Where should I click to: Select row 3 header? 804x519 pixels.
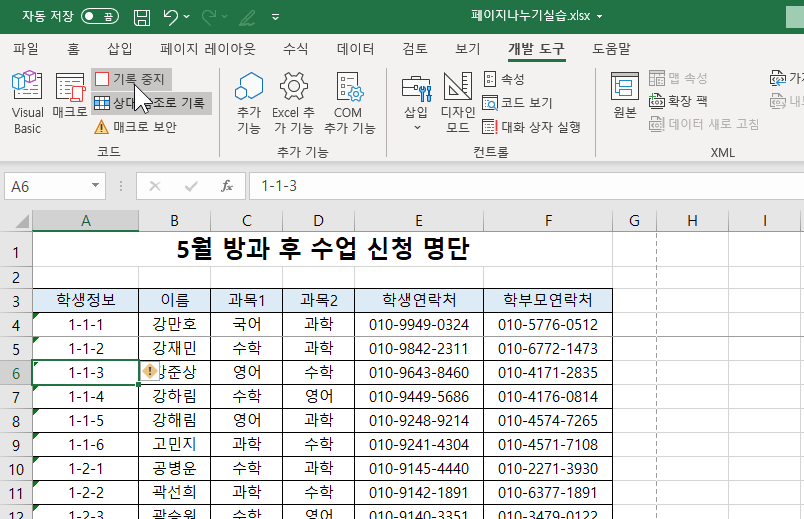[16, 301]
